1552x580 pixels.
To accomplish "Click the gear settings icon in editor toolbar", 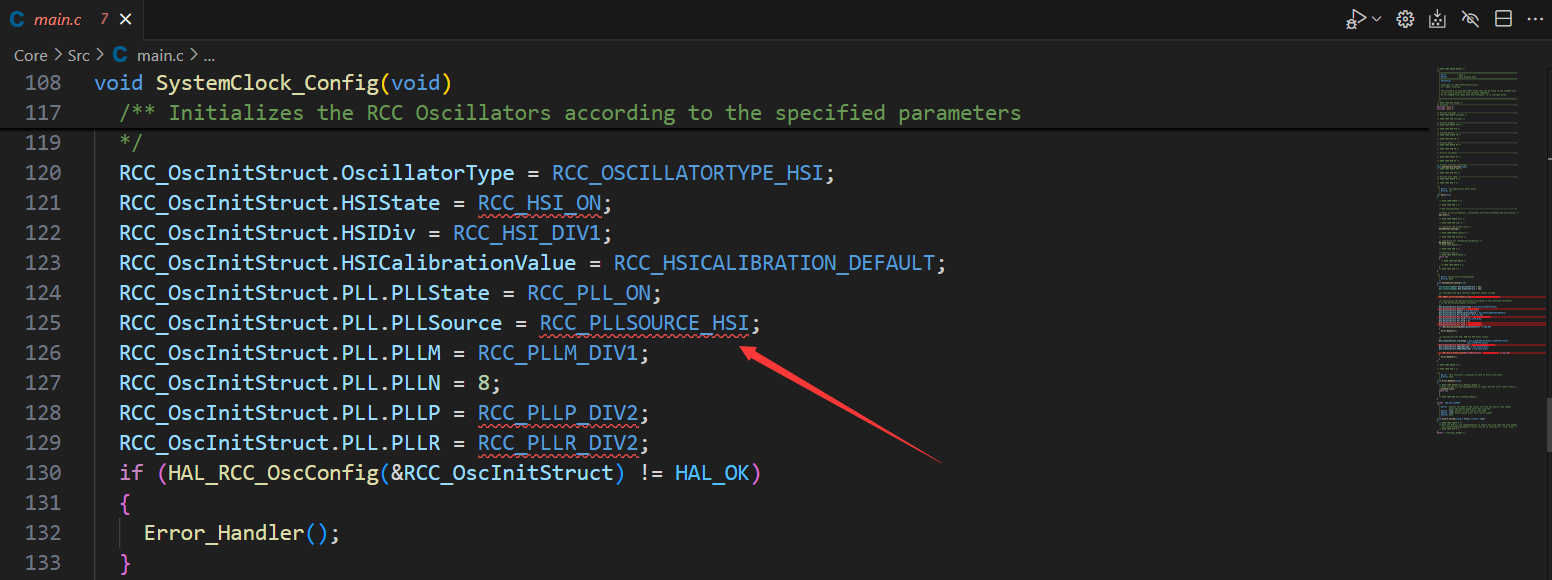I will [x=1405, y=19].
